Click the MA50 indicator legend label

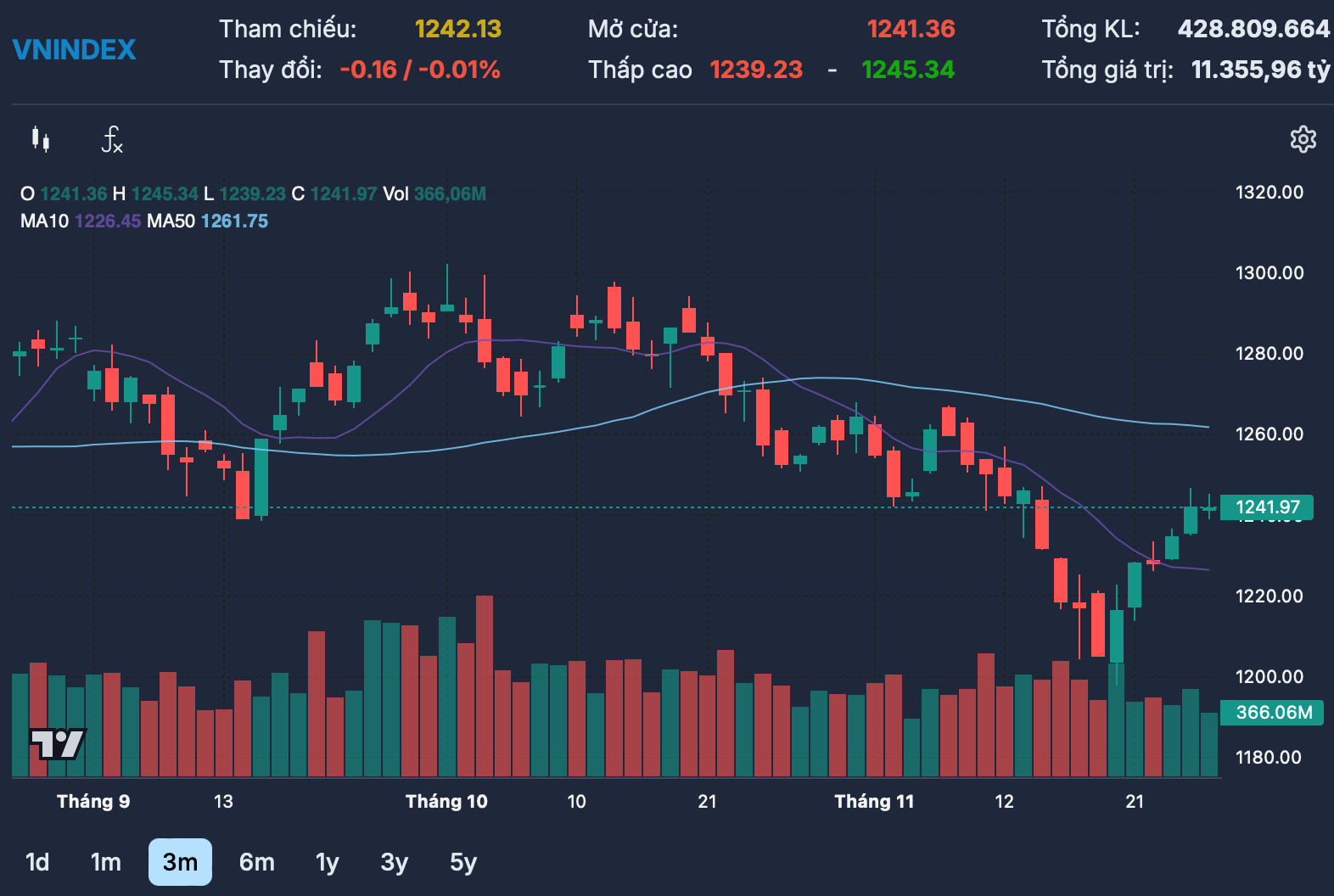[171, 221]
